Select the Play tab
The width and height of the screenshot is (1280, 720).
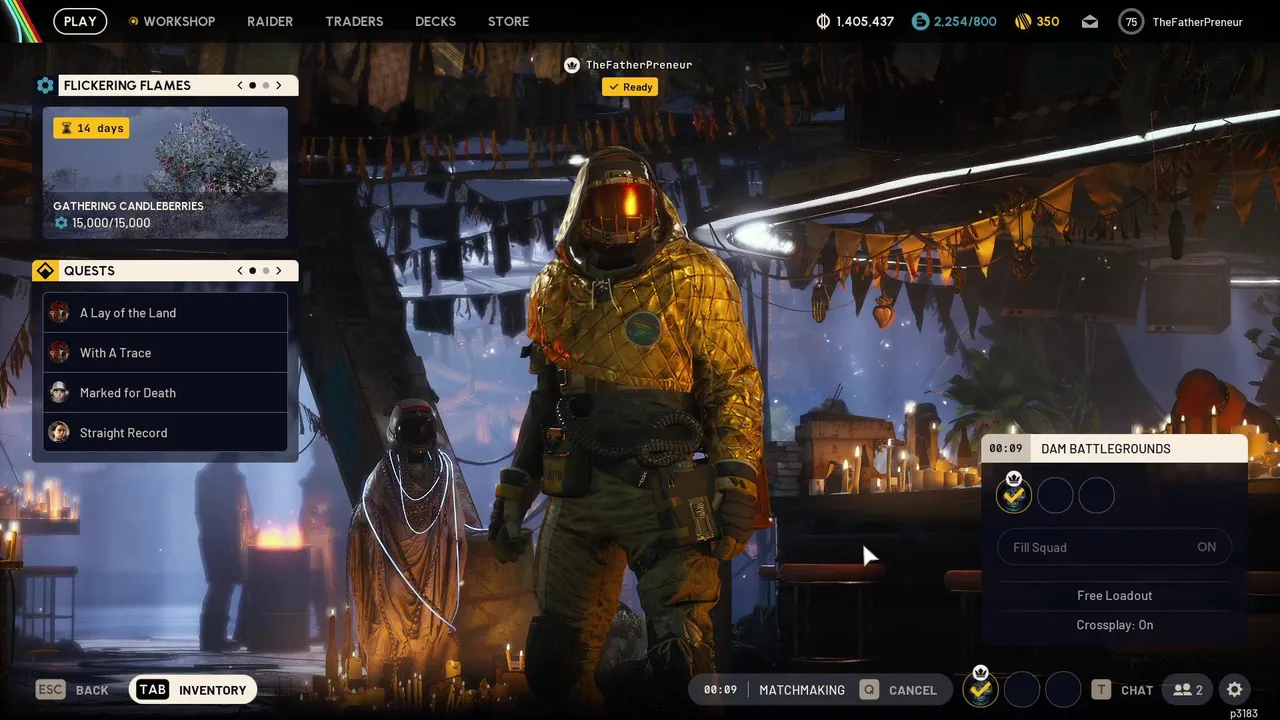[x=80, y=21]
